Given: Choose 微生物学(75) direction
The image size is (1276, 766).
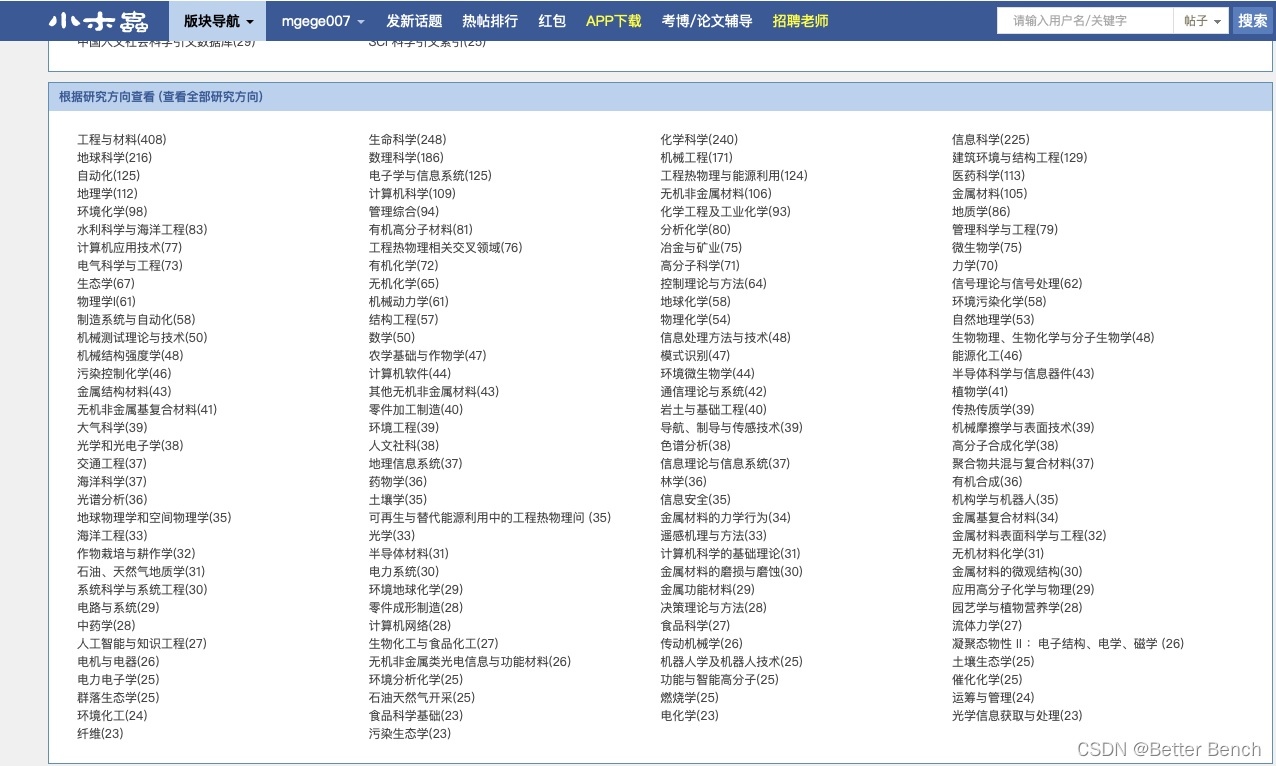Looking at the screenshot, I should [x=987, y=248].
